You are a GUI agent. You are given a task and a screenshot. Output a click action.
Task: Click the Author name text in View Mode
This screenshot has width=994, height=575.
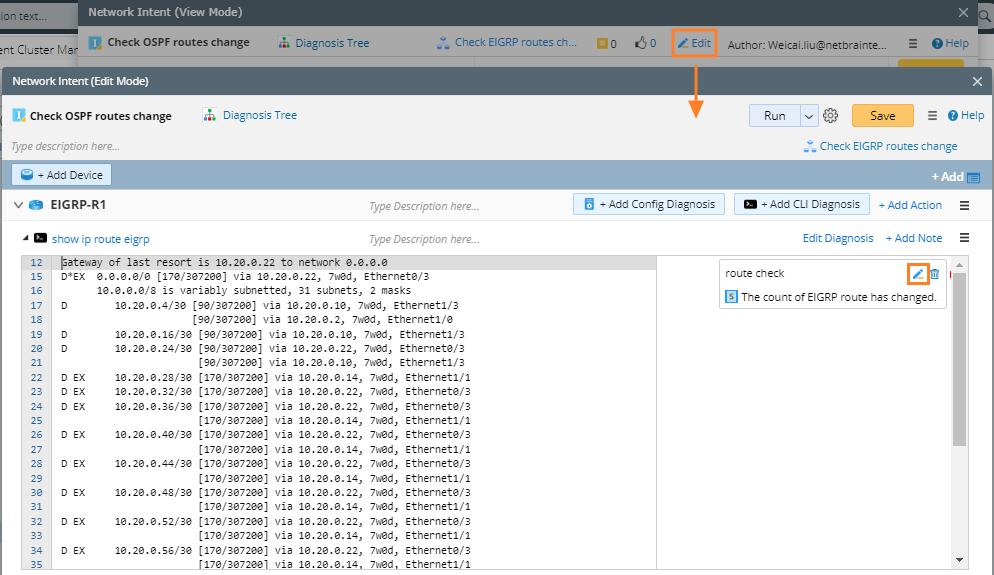[807, 44]
